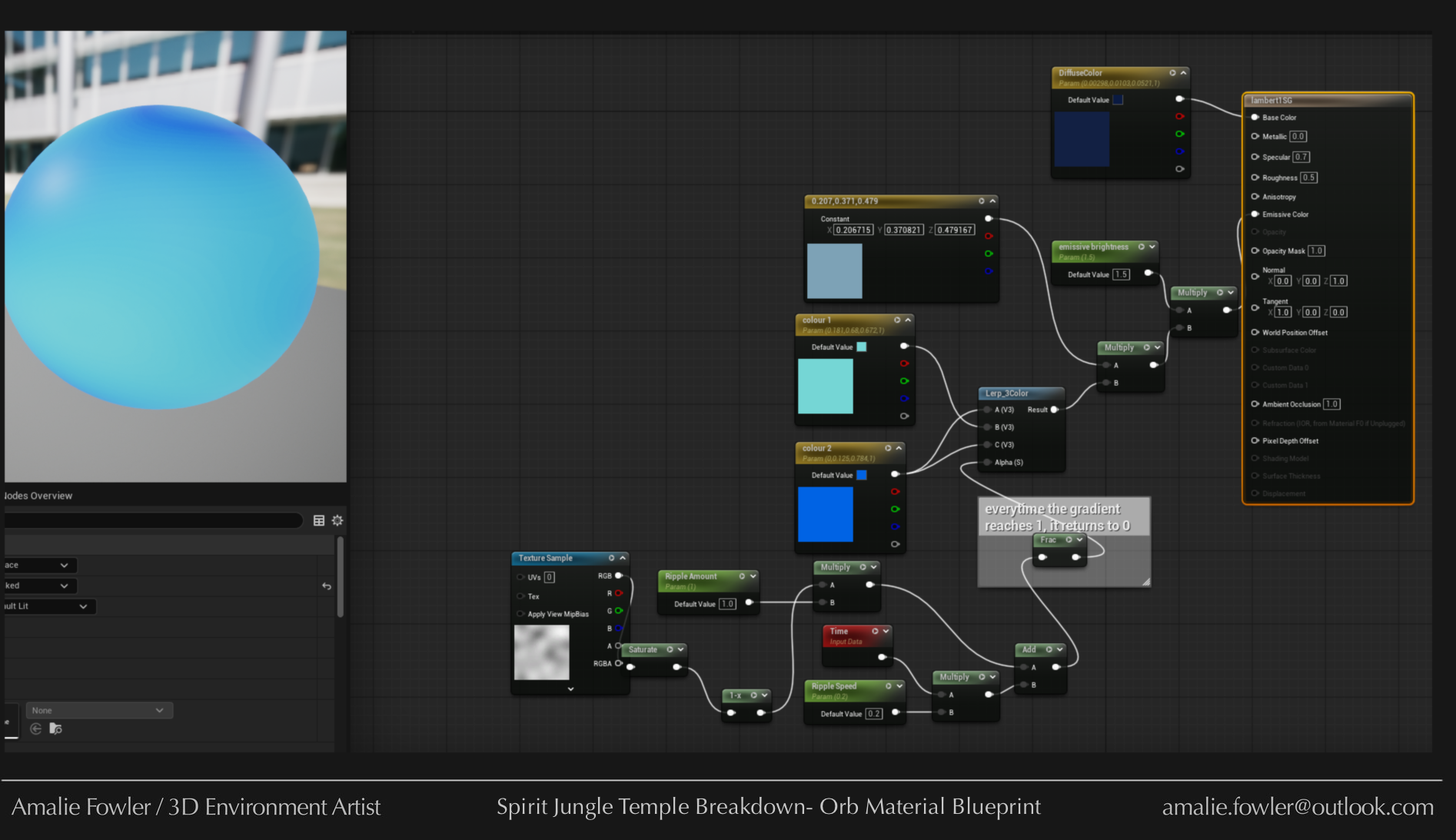The width and height of the screenshot is (1456, 840).
Task: Open the 'ault Lit' shading model dropdown
Action: point(48,606)
